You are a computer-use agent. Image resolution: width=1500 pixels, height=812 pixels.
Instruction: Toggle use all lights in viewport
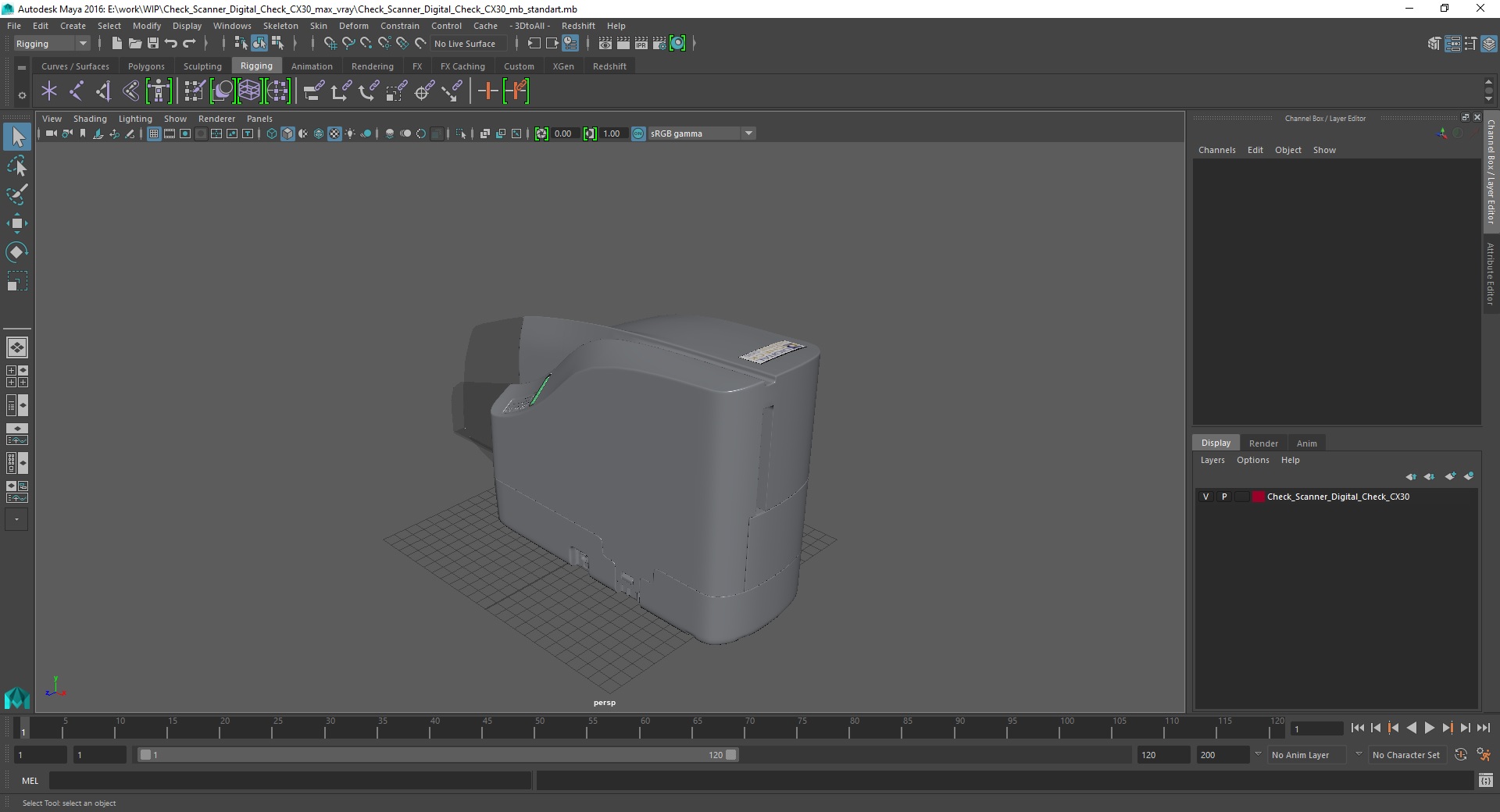pyautogui.click(x=350, y=134)
